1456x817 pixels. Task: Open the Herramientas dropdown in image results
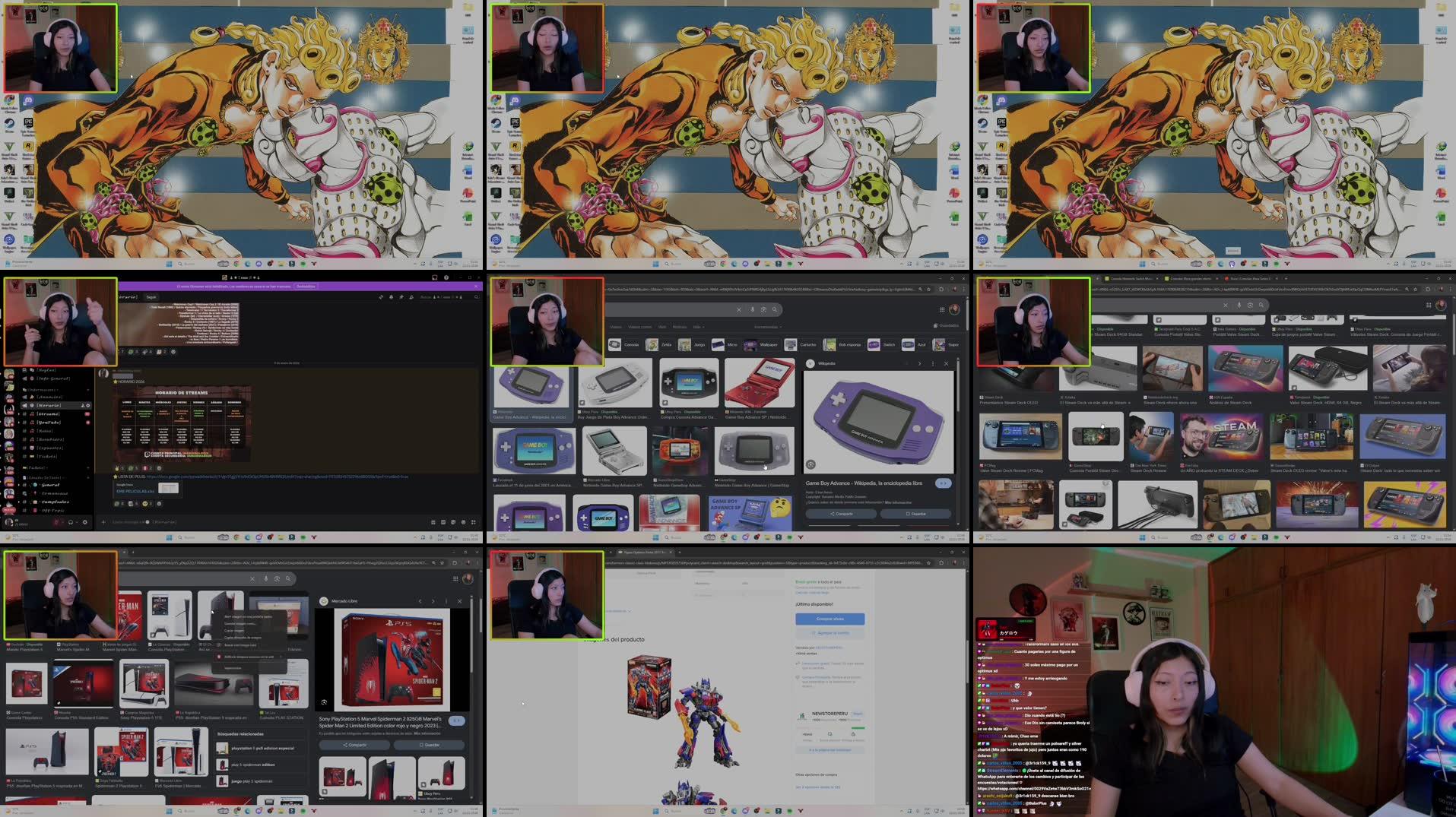click(x=768, y=327)
